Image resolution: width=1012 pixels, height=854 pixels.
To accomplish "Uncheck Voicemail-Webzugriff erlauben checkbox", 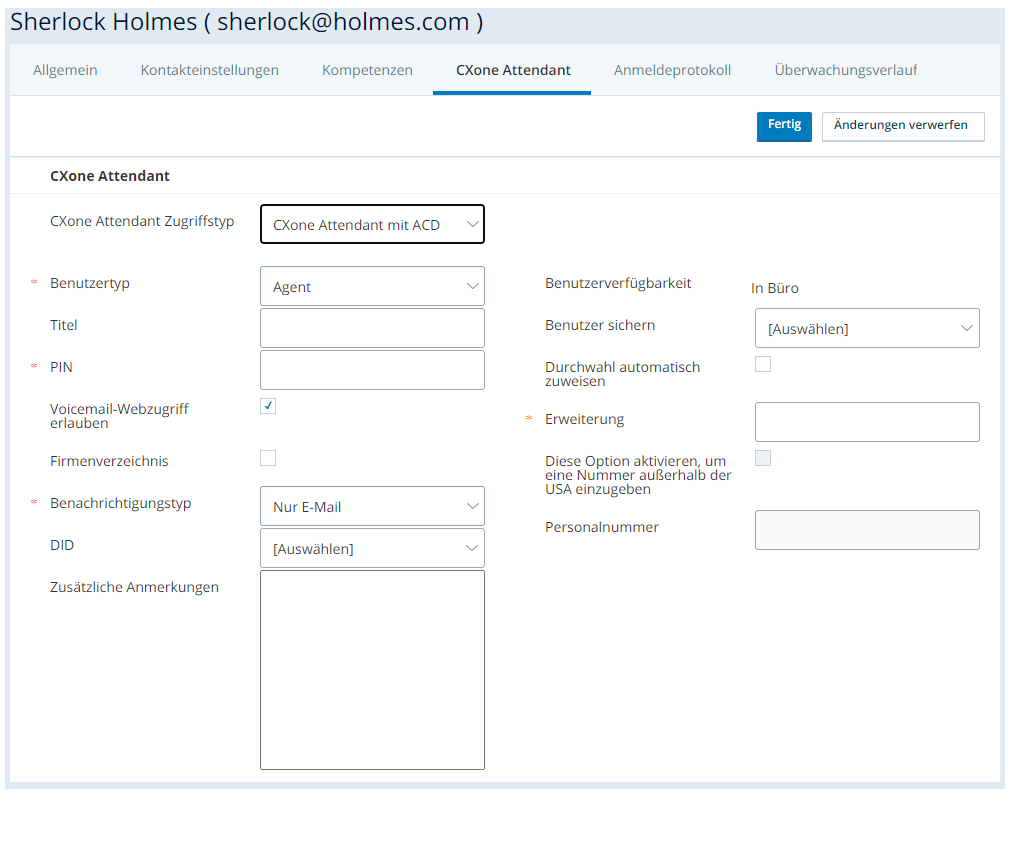I will (x=268, y=405).
